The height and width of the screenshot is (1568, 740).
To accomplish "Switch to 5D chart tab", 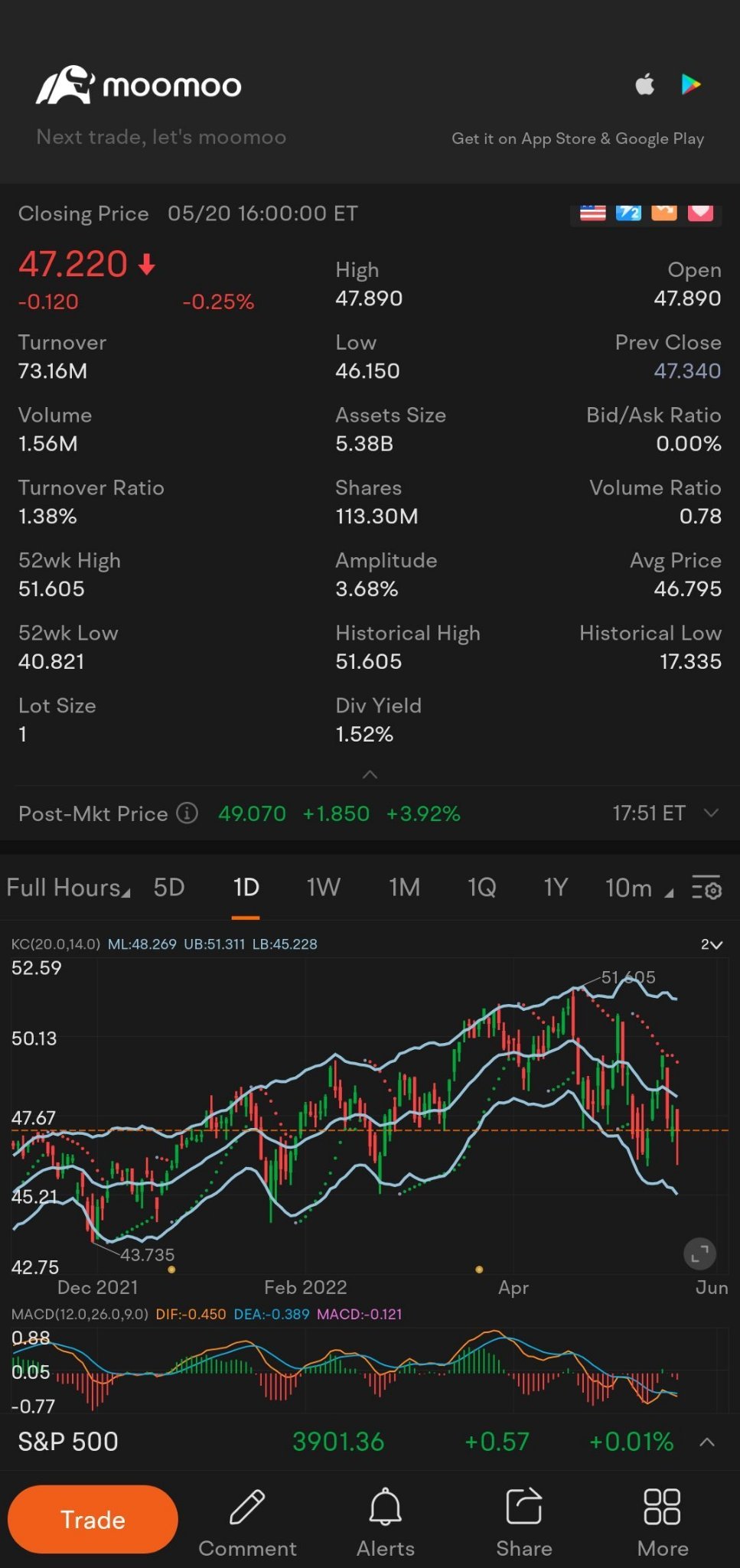I will [x=169, y=888].
